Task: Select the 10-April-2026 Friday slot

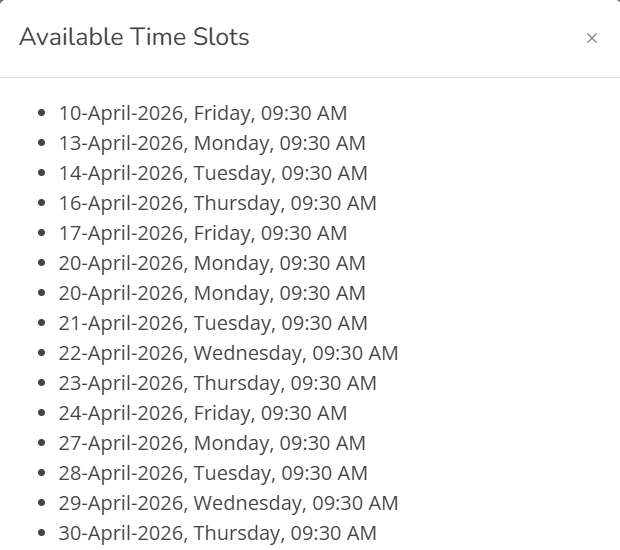Action: 203,113
